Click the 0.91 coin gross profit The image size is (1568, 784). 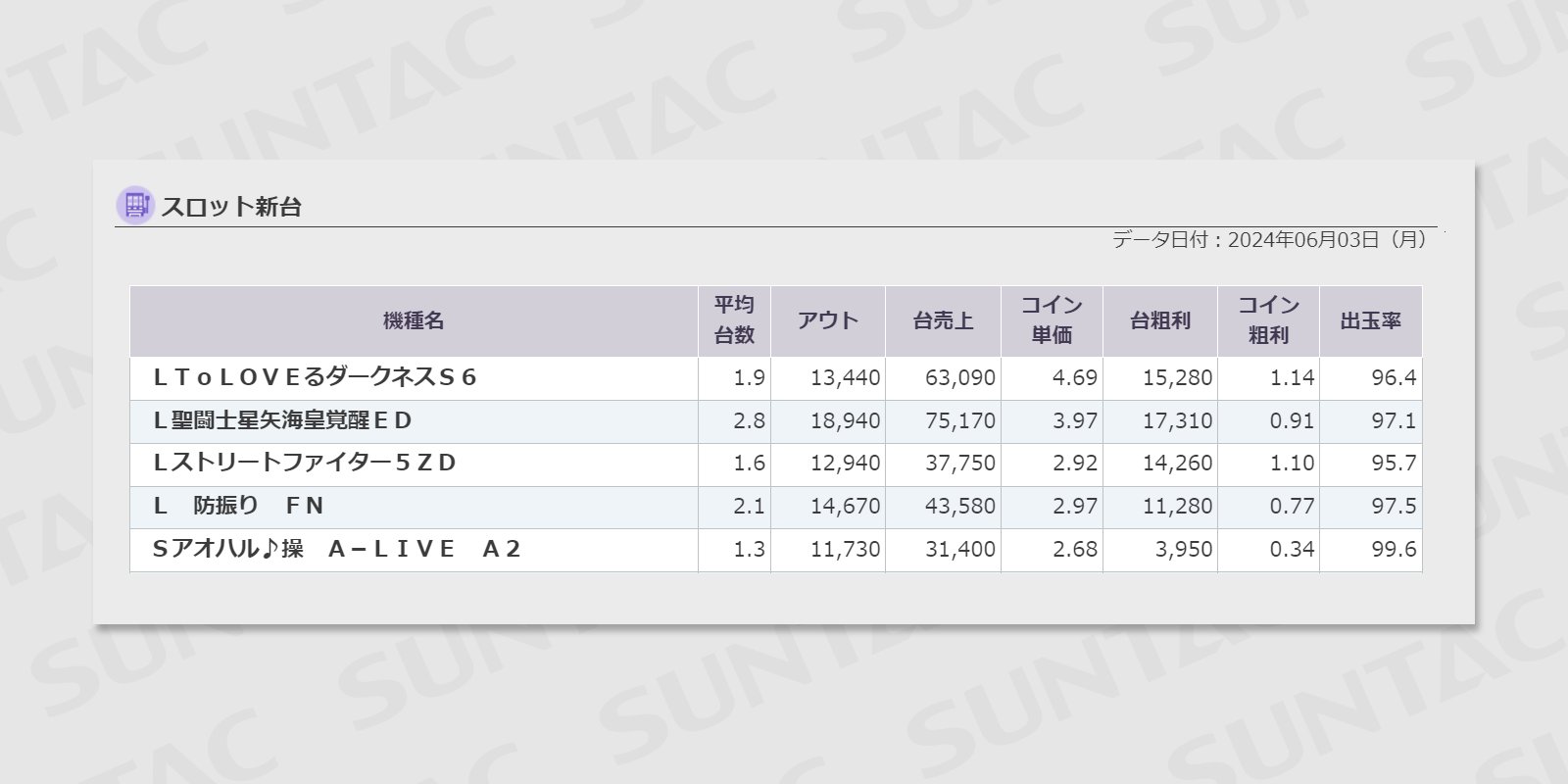tap(1292, 421)
